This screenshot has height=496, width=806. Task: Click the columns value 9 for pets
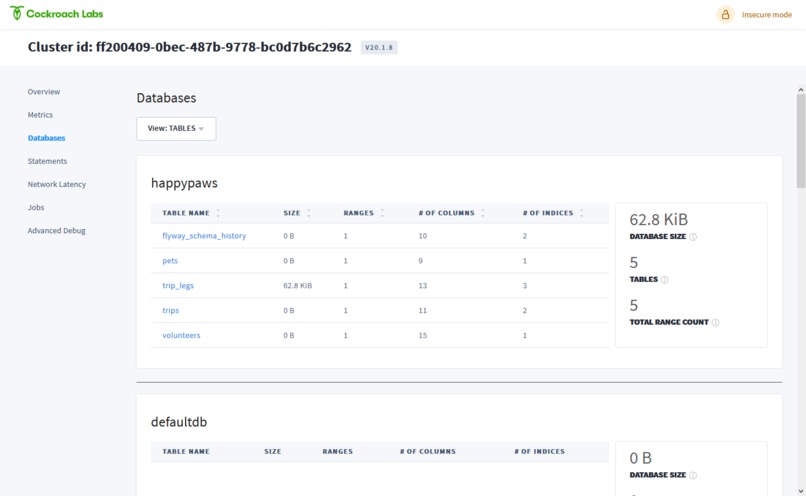click(x=420, y=261)
